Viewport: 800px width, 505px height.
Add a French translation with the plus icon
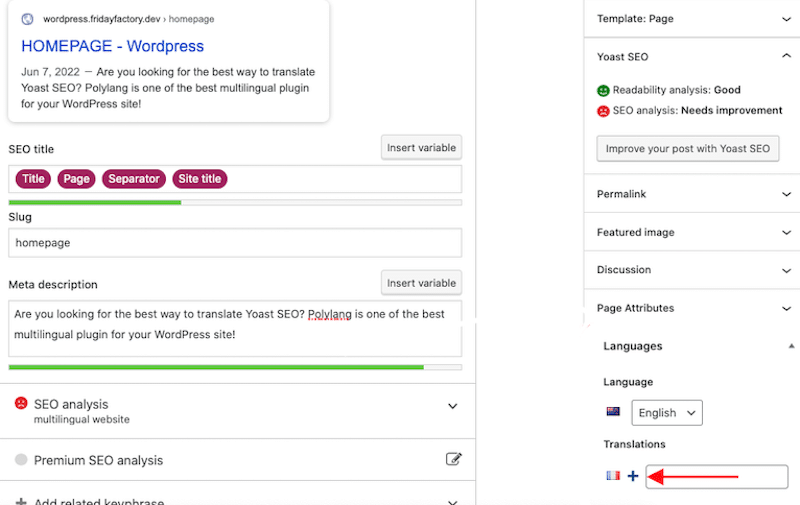[633, 476]
